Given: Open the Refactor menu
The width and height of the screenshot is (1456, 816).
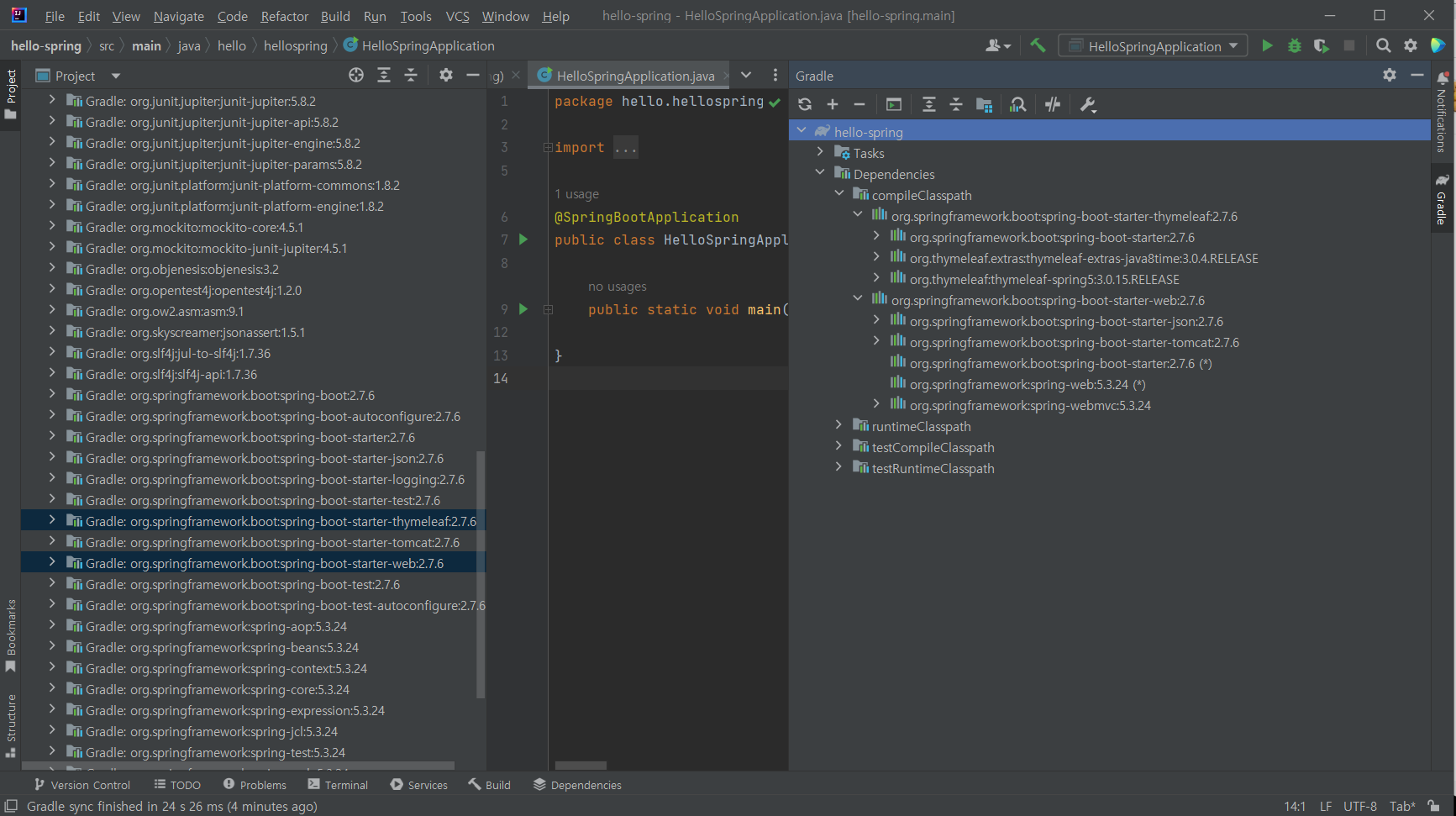Looking at the screenshot, I should pos(285,16).
